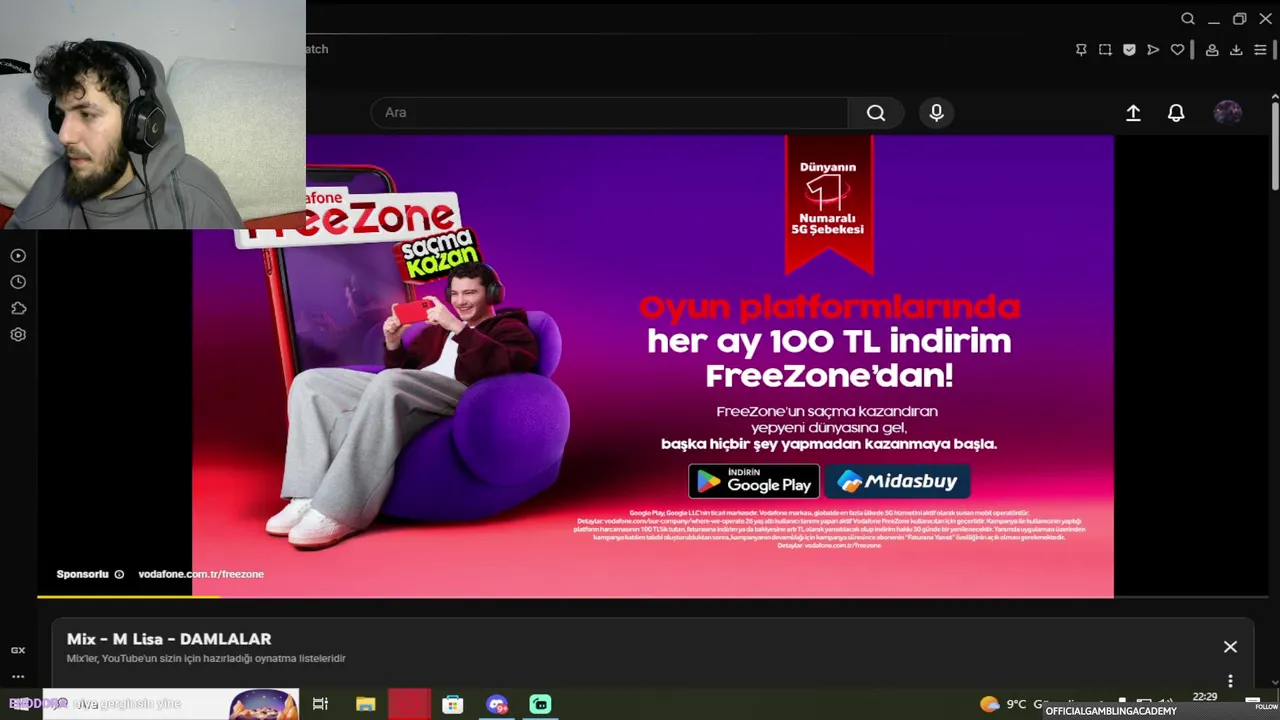
Task: Open Task View on the taskbar
Action: [x=320, y=704]
